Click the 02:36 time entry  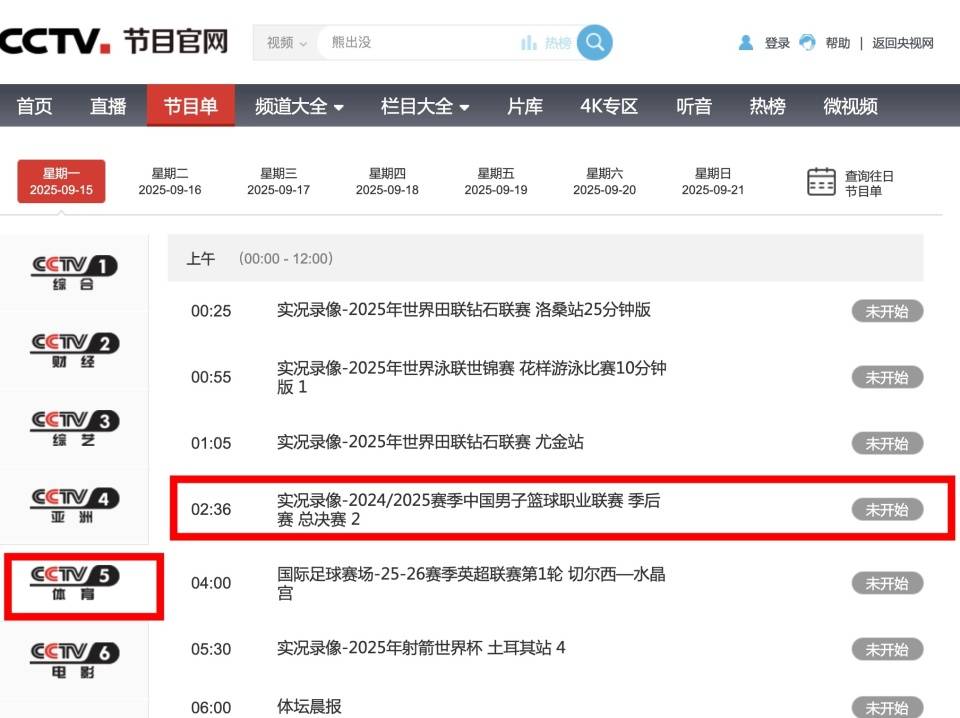click(x=211, y=509)
